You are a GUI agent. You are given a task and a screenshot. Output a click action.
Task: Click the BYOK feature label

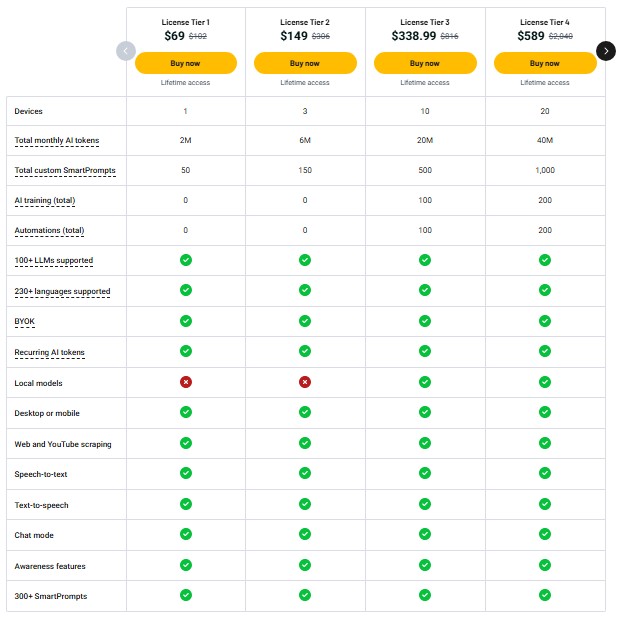[24, 322]
